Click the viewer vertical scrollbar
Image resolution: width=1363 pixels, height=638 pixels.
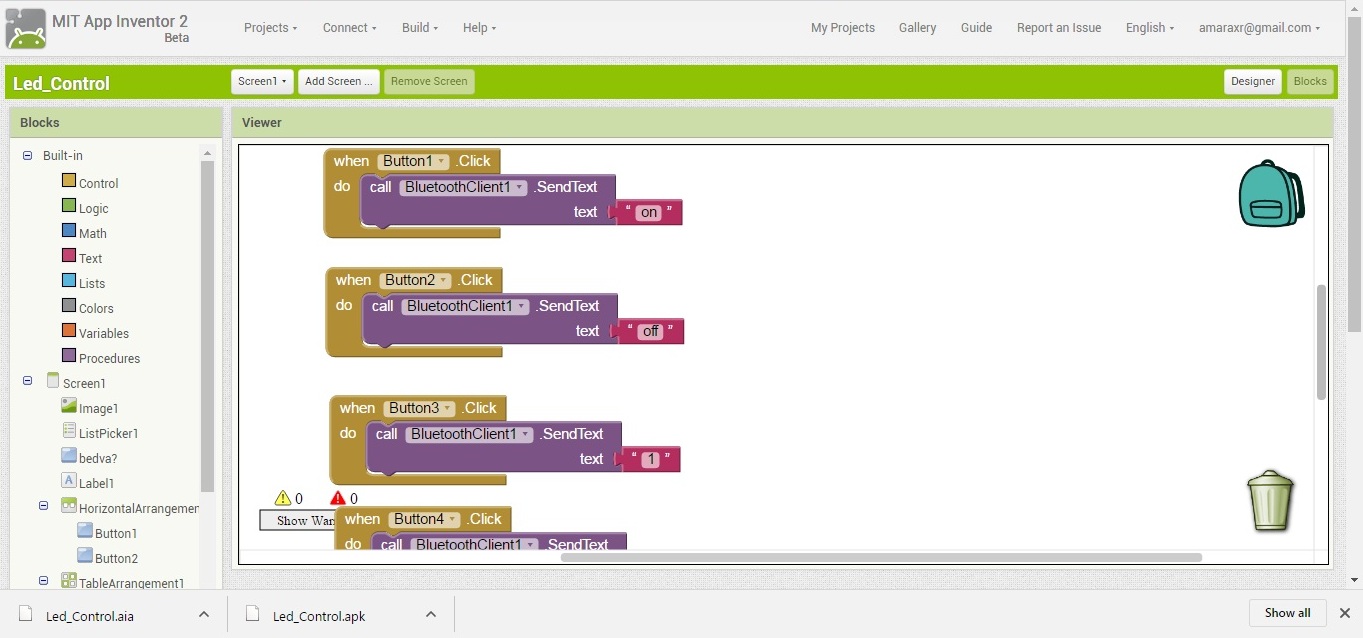point(1321,342)
